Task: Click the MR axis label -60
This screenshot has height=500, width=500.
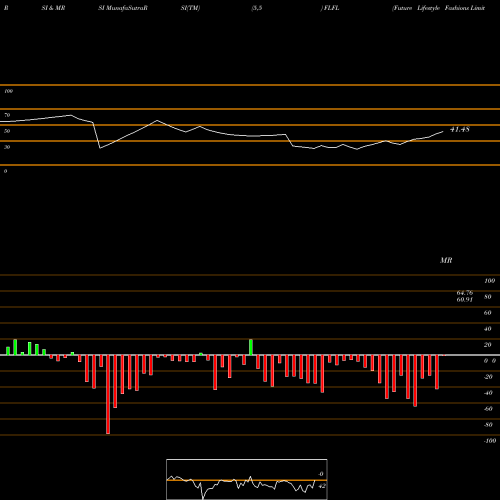Action: pos(488,409)
